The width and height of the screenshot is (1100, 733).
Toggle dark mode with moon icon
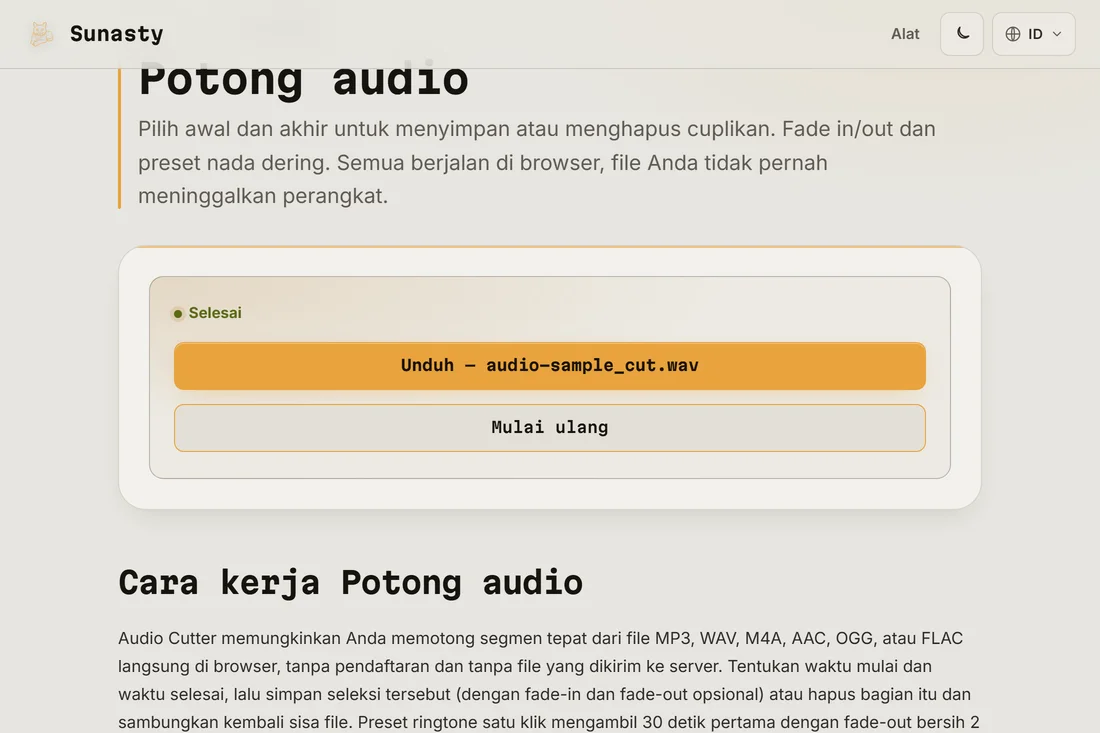(962, 34)
